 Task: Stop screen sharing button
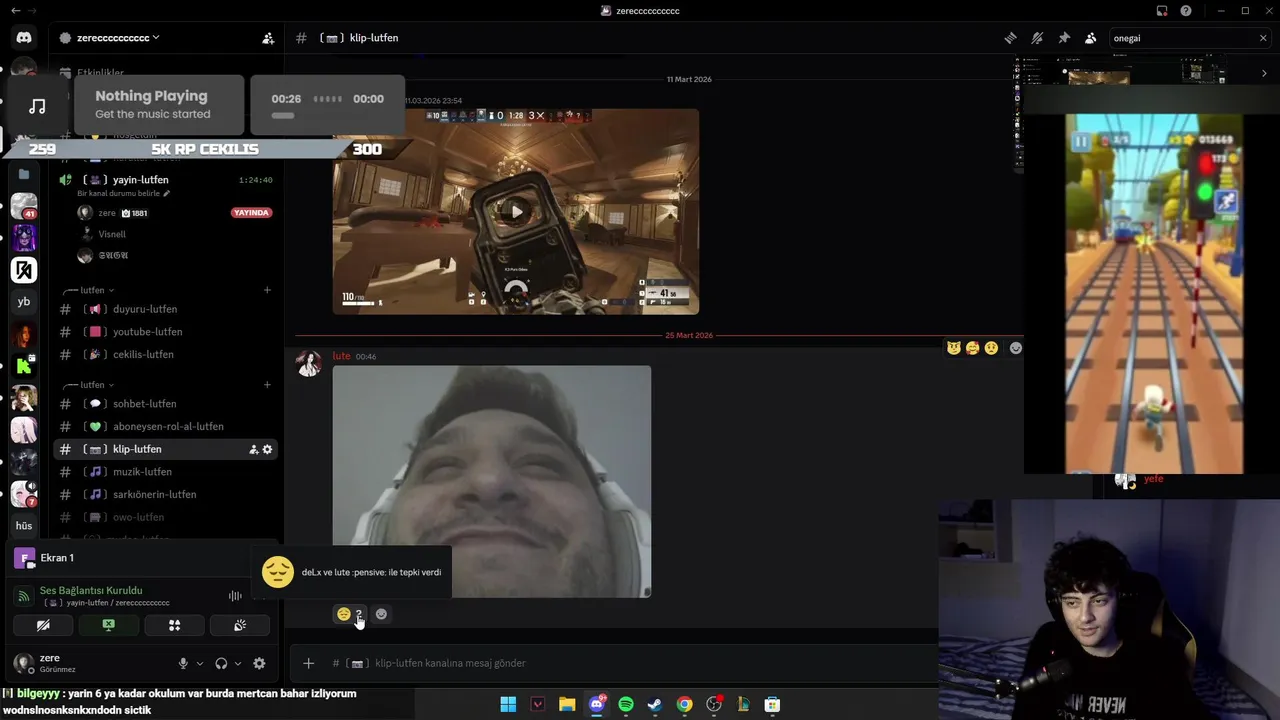pyautogui.click(x=108, y=625)
